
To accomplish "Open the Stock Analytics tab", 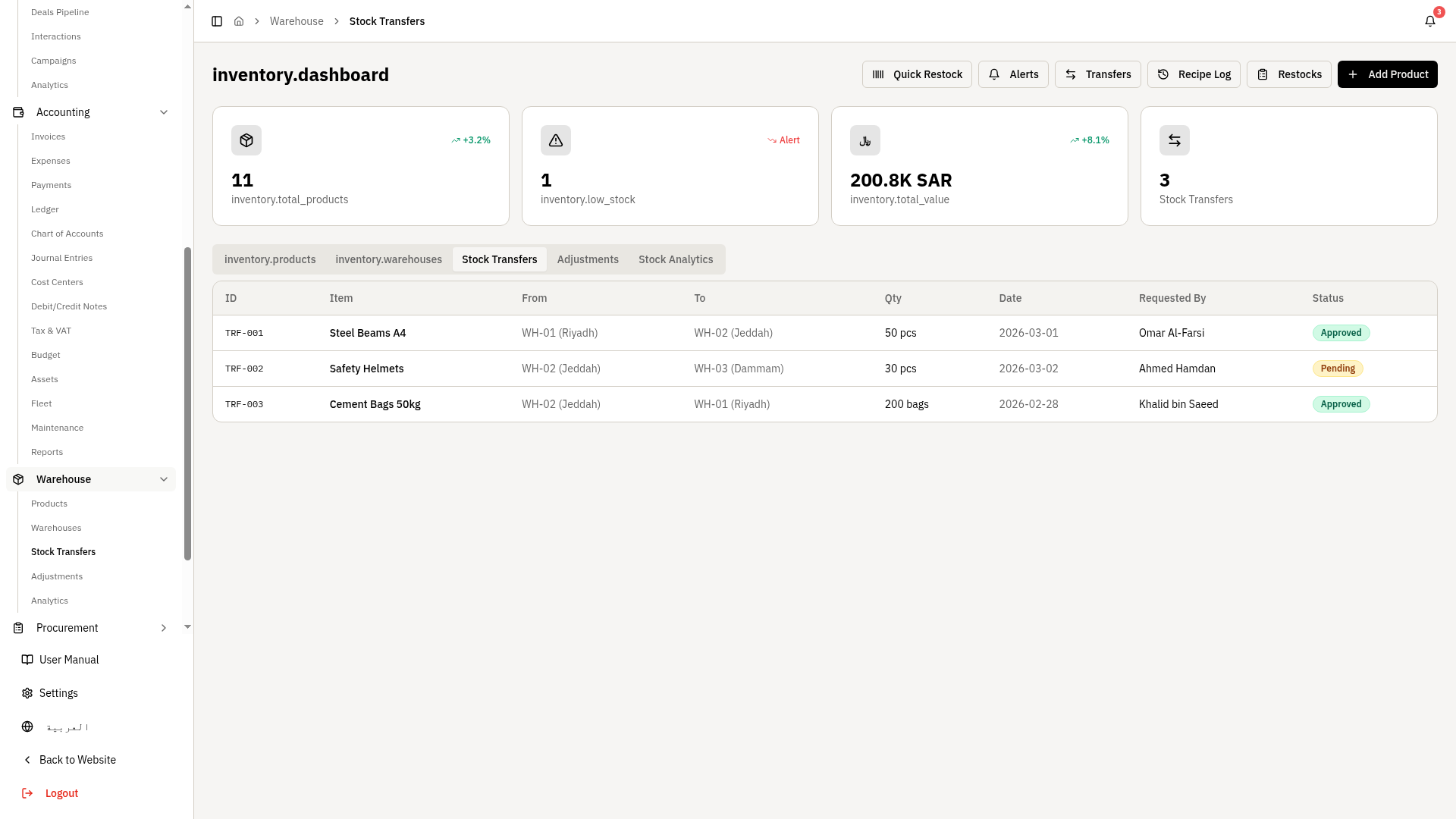I will click(676, 259).
